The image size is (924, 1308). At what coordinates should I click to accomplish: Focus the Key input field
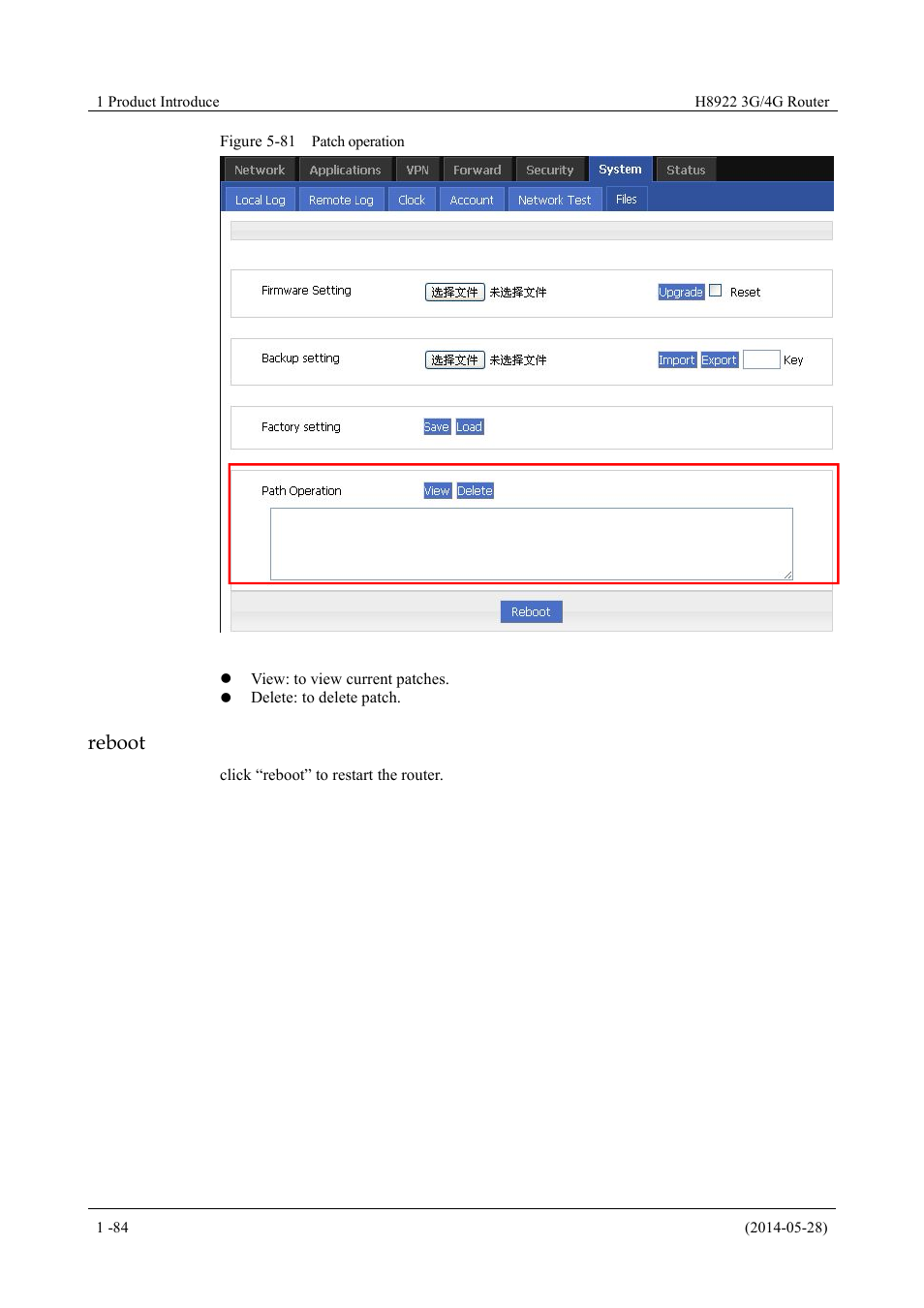click(761, 359)
